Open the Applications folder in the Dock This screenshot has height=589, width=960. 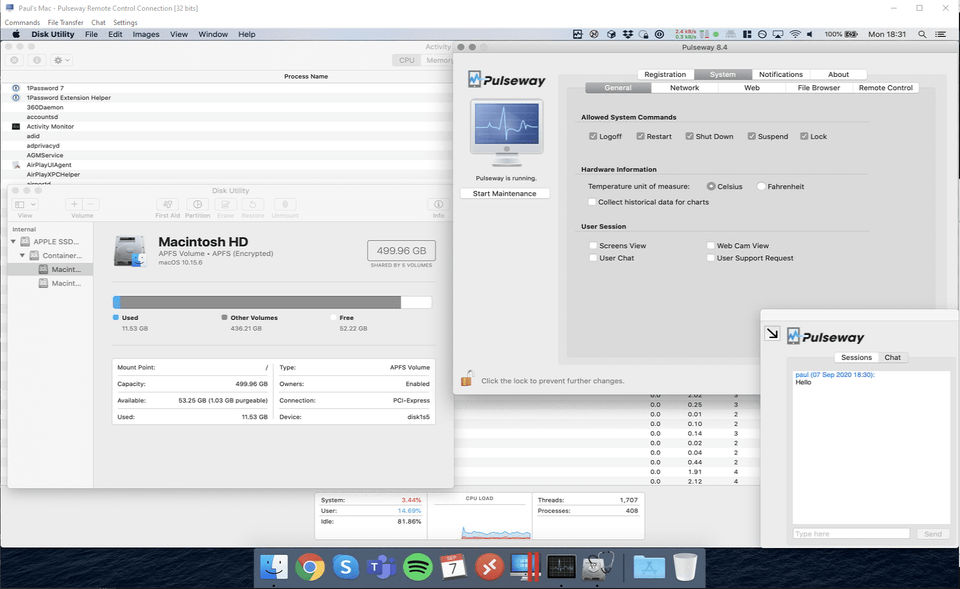tap(648, 567)
